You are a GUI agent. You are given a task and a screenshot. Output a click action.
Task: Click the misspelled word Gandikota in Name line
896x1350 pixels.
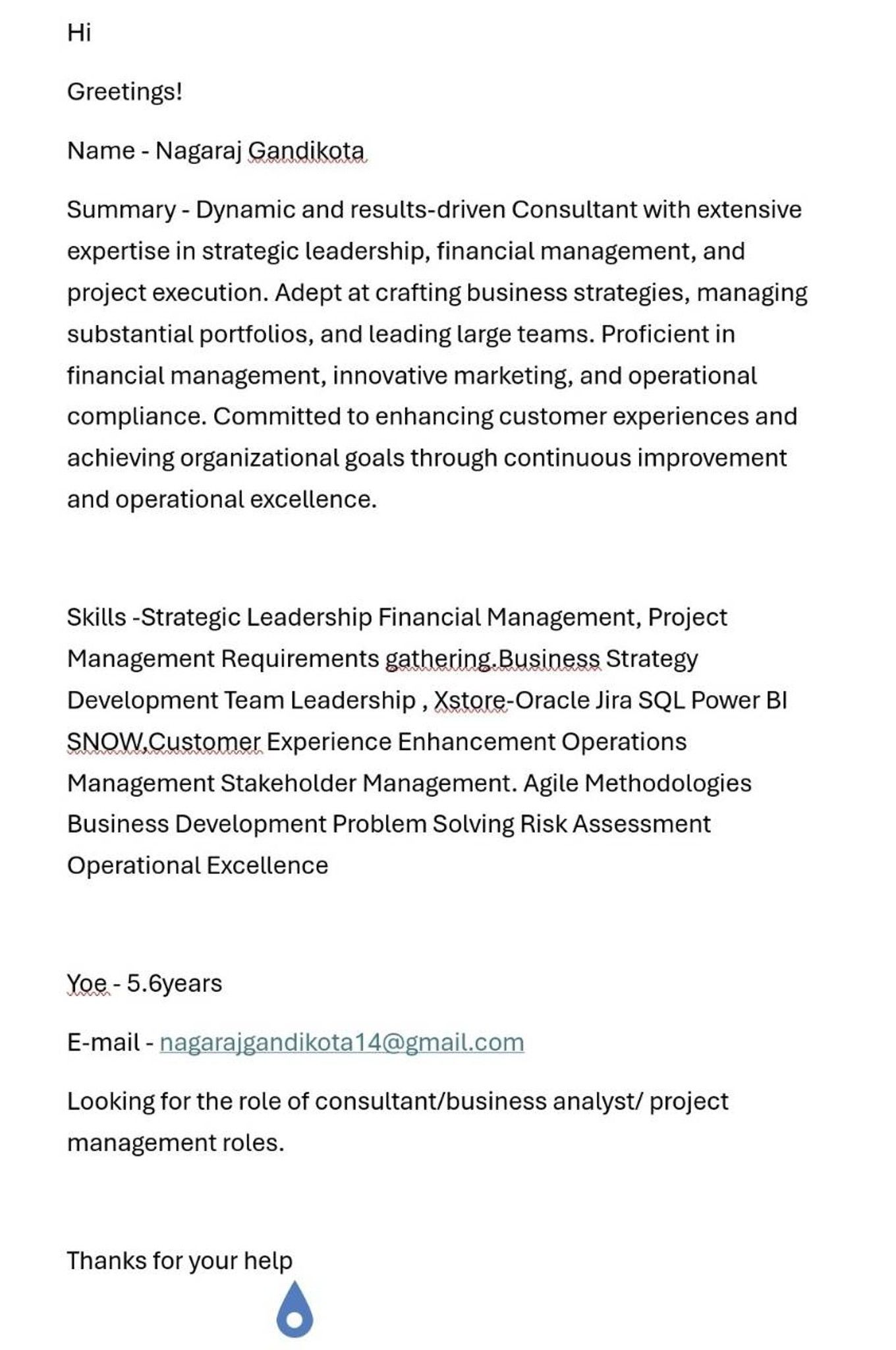tap(306, 151)
